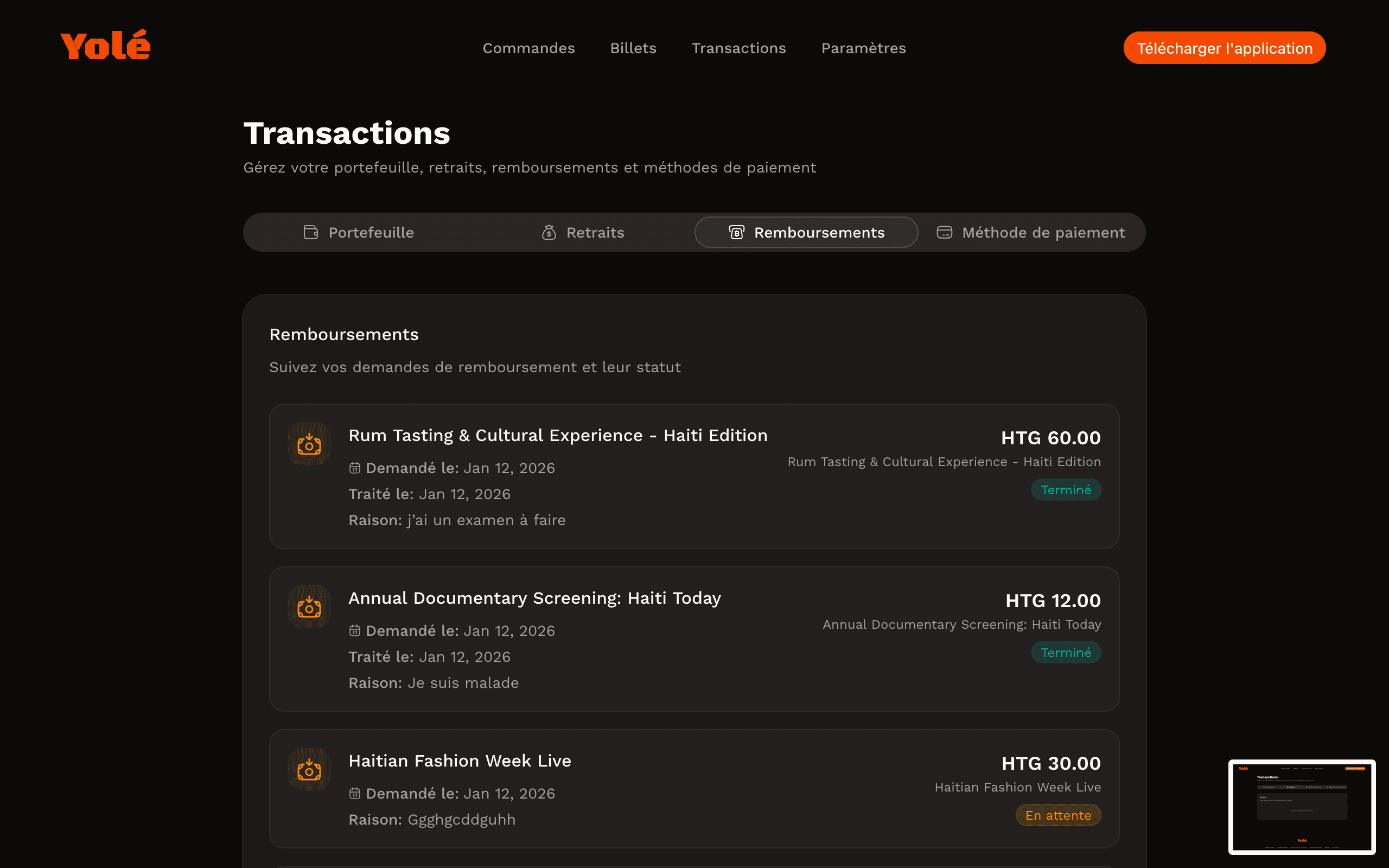1389x868 pixels.
Task: Click the Méthode de paiement card icon
Action: pyautogui.click(x=944, y=233)
